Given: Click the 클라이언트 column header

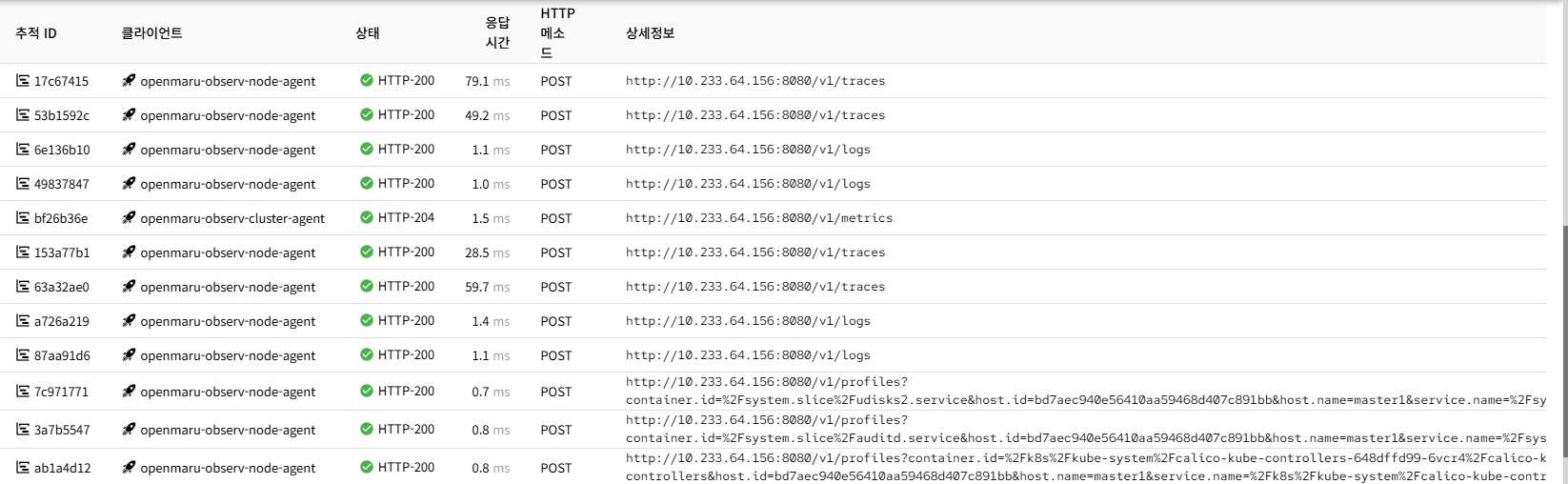Looking at the screenshot, I should (151, 33).
